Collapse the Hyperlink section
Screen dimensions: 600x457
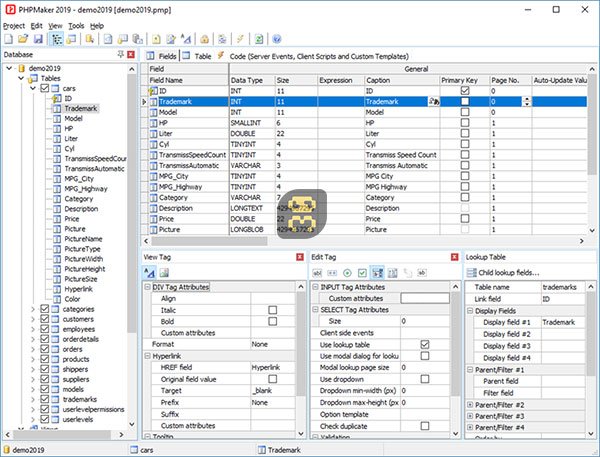coord(147,356)
